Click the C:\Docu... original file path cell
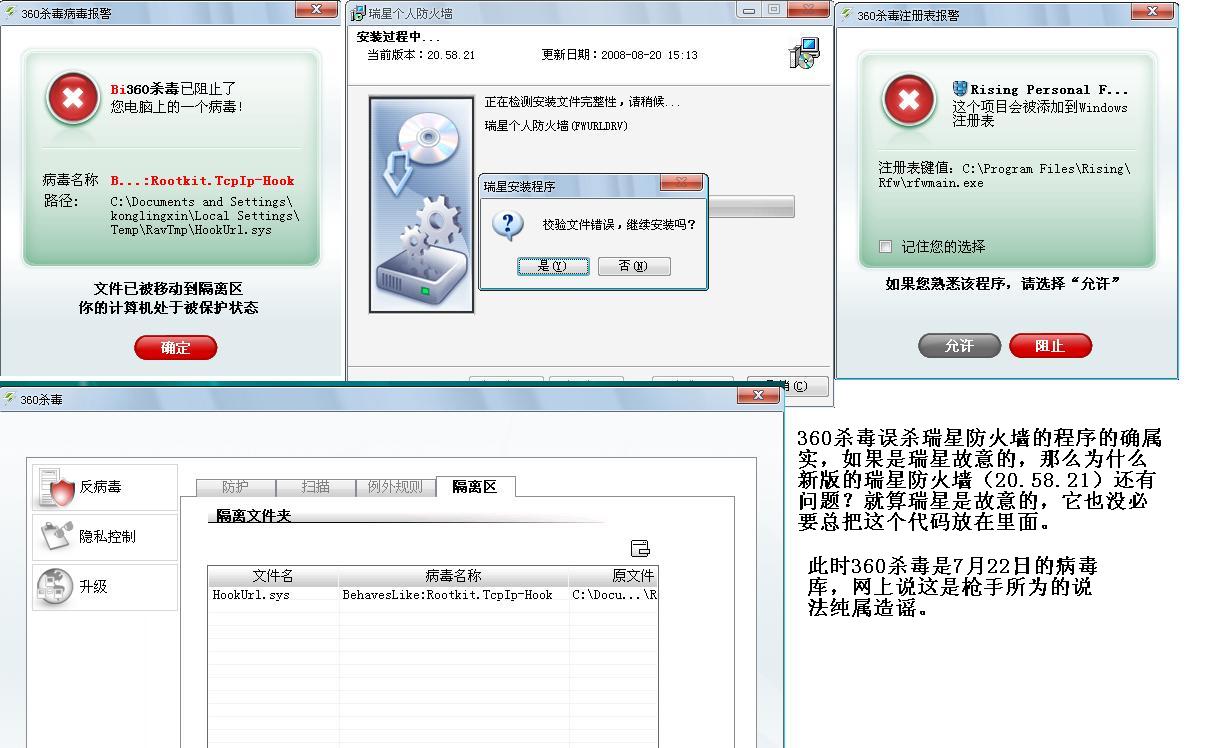 click(614, 594)
